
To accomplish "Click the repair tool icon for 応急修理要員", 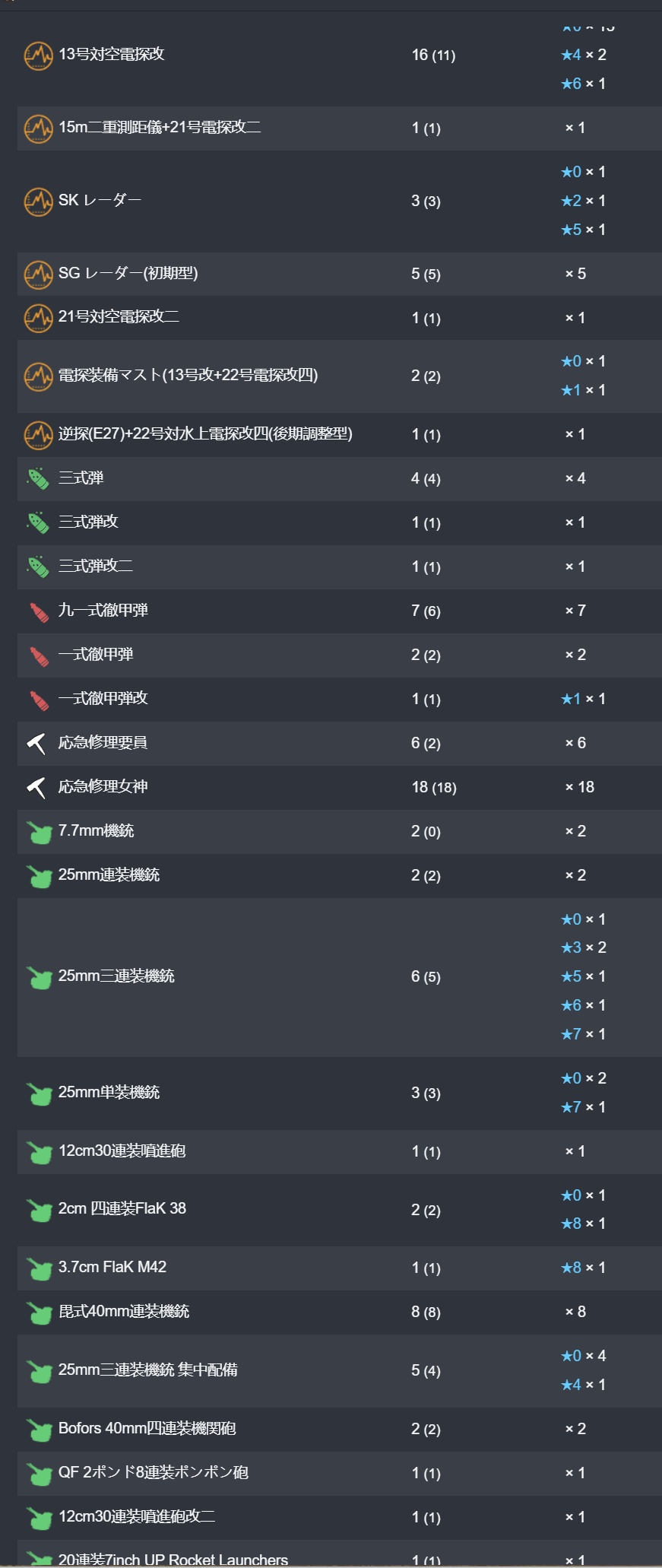I will click(x=36, y=743).
